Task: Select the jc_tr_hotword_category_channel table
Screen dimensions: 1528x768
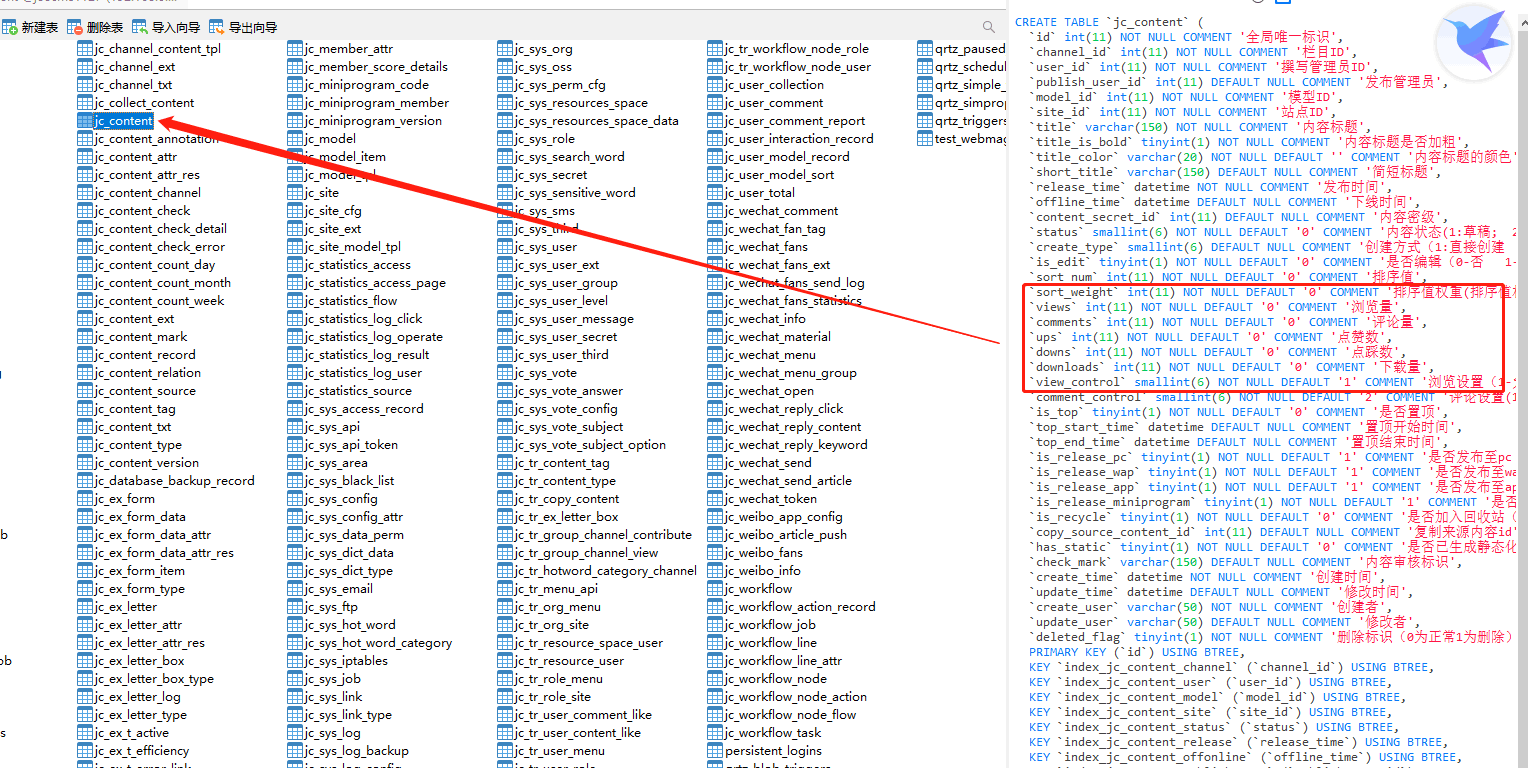Action: click(605, 571)
